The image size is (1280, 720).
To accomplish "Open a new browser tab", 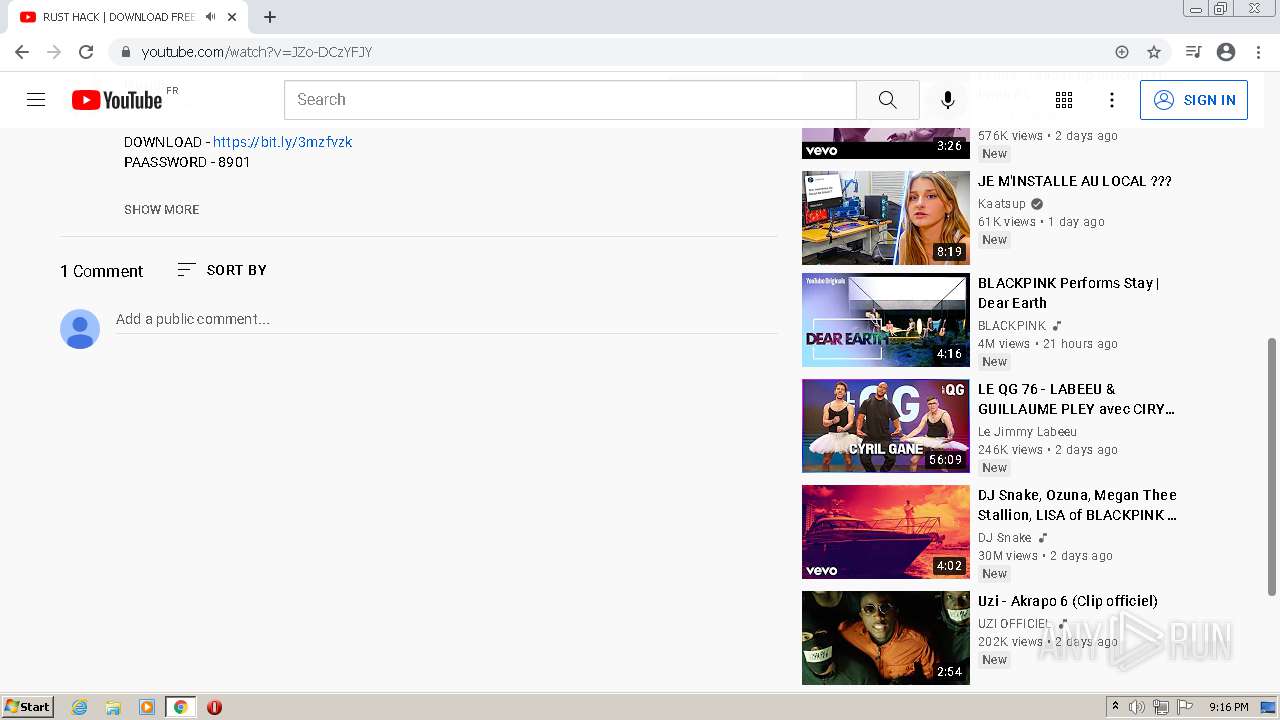I will (270, 17).
